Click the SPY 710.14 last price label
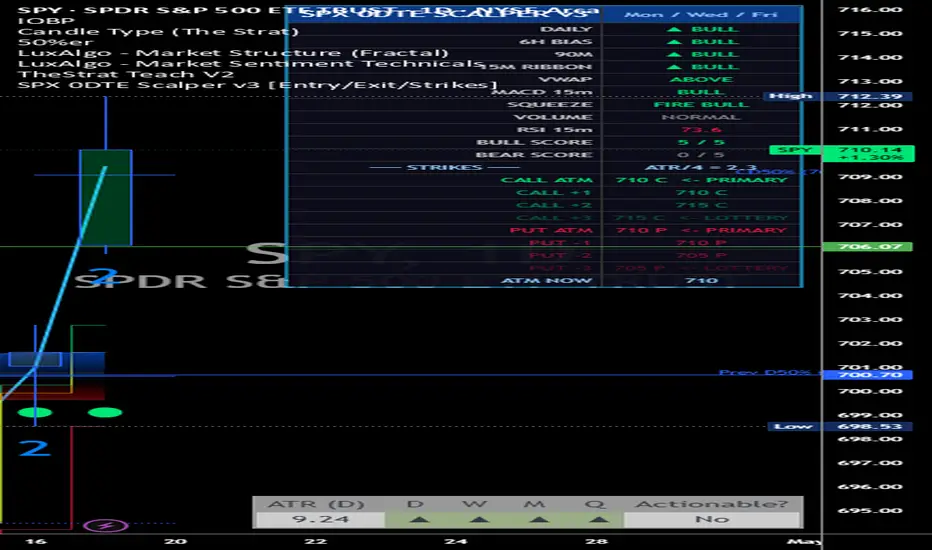The width and height of the screenshot is (932, 550). click(x=842, y=153)
